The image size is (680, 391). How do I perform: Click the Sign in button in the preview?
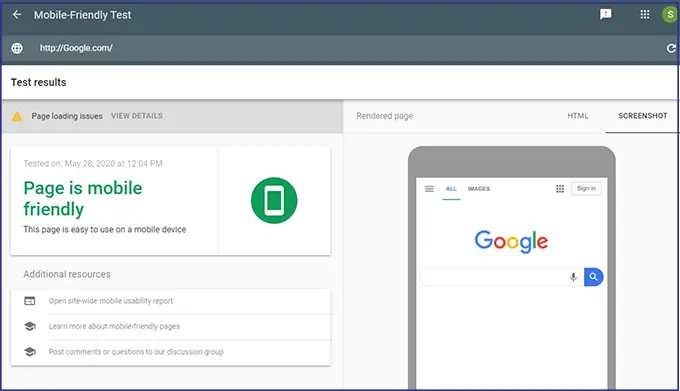click(586, 188)
